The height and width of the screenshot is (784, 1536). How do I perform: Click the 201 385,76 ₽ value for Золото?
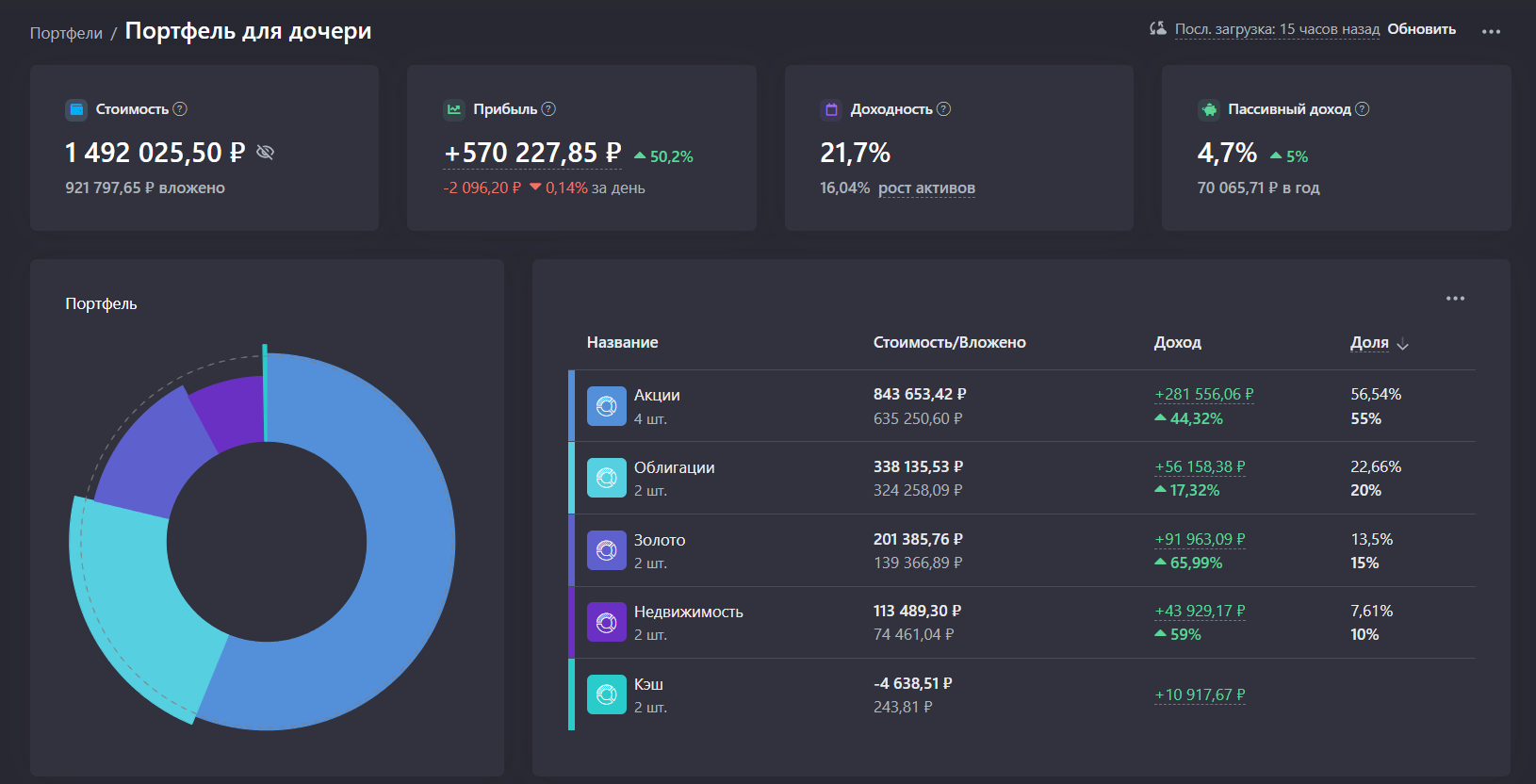(918, 539)
